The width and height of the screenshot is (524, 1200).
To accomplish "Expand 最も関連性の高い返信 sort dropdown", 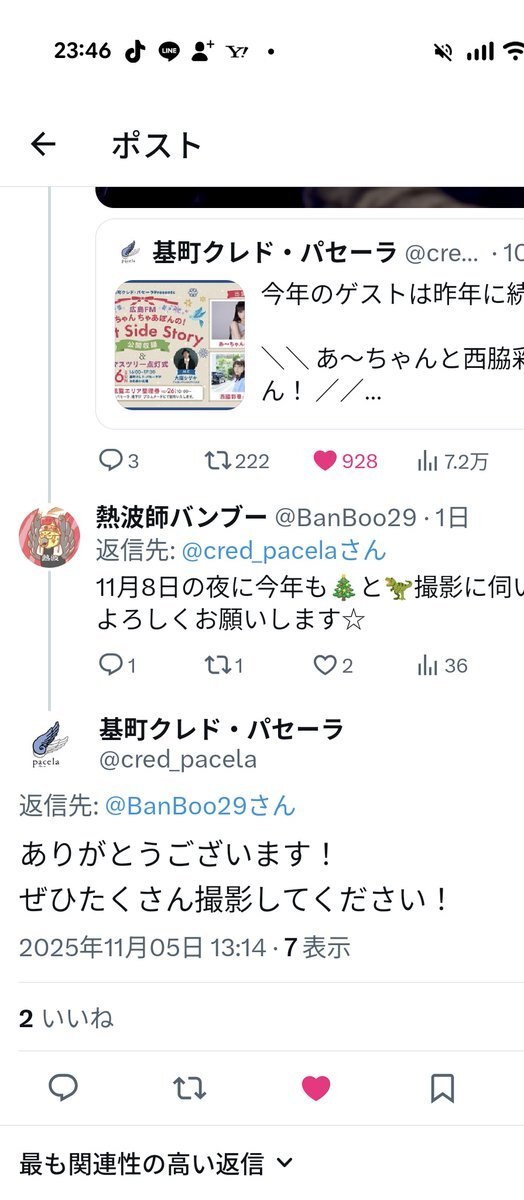I will click(156, 1163).
